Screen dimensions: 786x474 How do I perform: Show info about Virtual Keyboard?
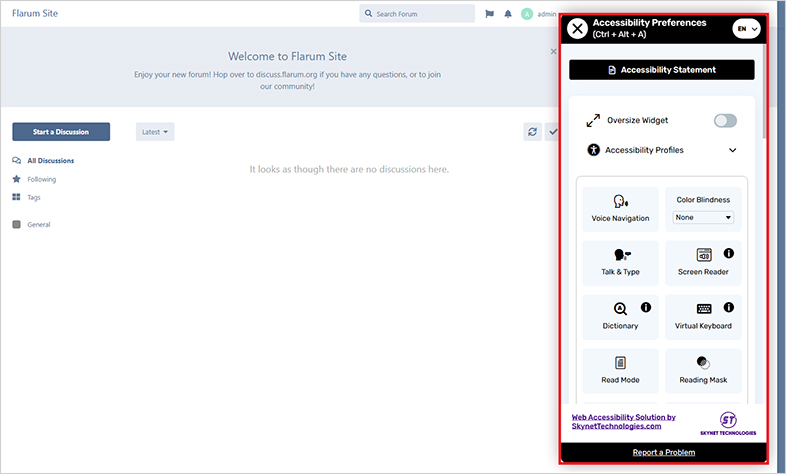point(729,307)
